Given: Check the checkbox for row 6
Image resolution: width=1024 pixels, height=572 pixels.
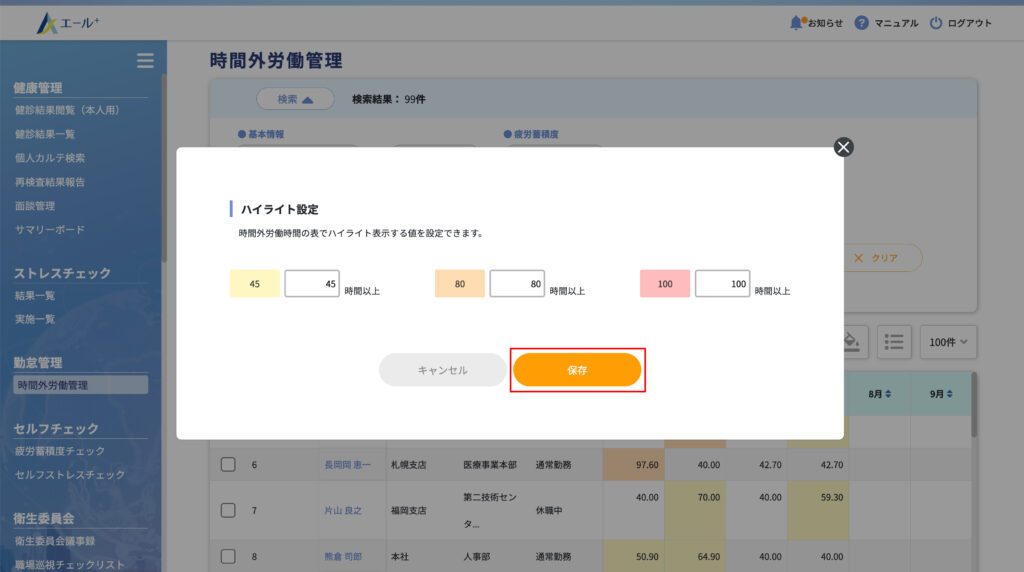Looking at the screenshot, I should point(228,465).
